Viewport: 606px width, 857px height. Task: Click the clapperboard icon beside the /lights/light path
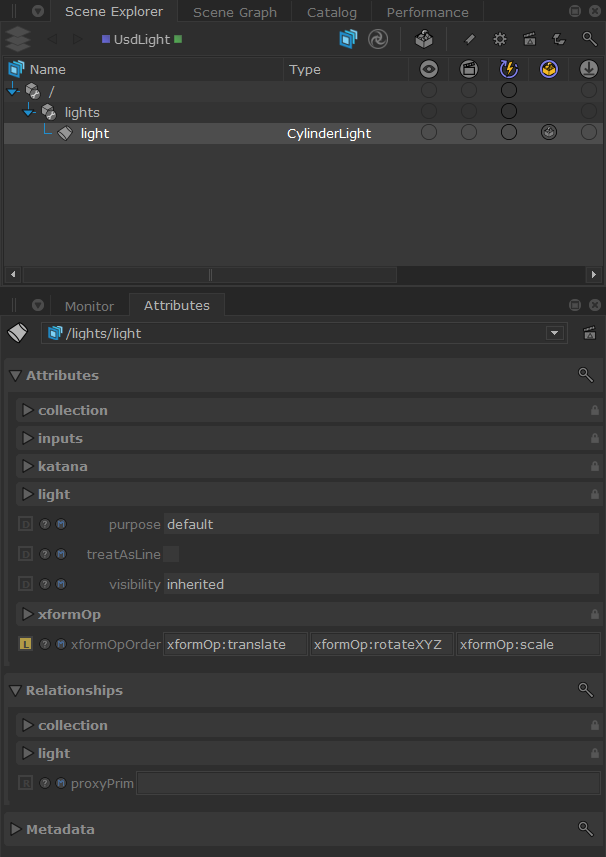(x=589, y=333)
